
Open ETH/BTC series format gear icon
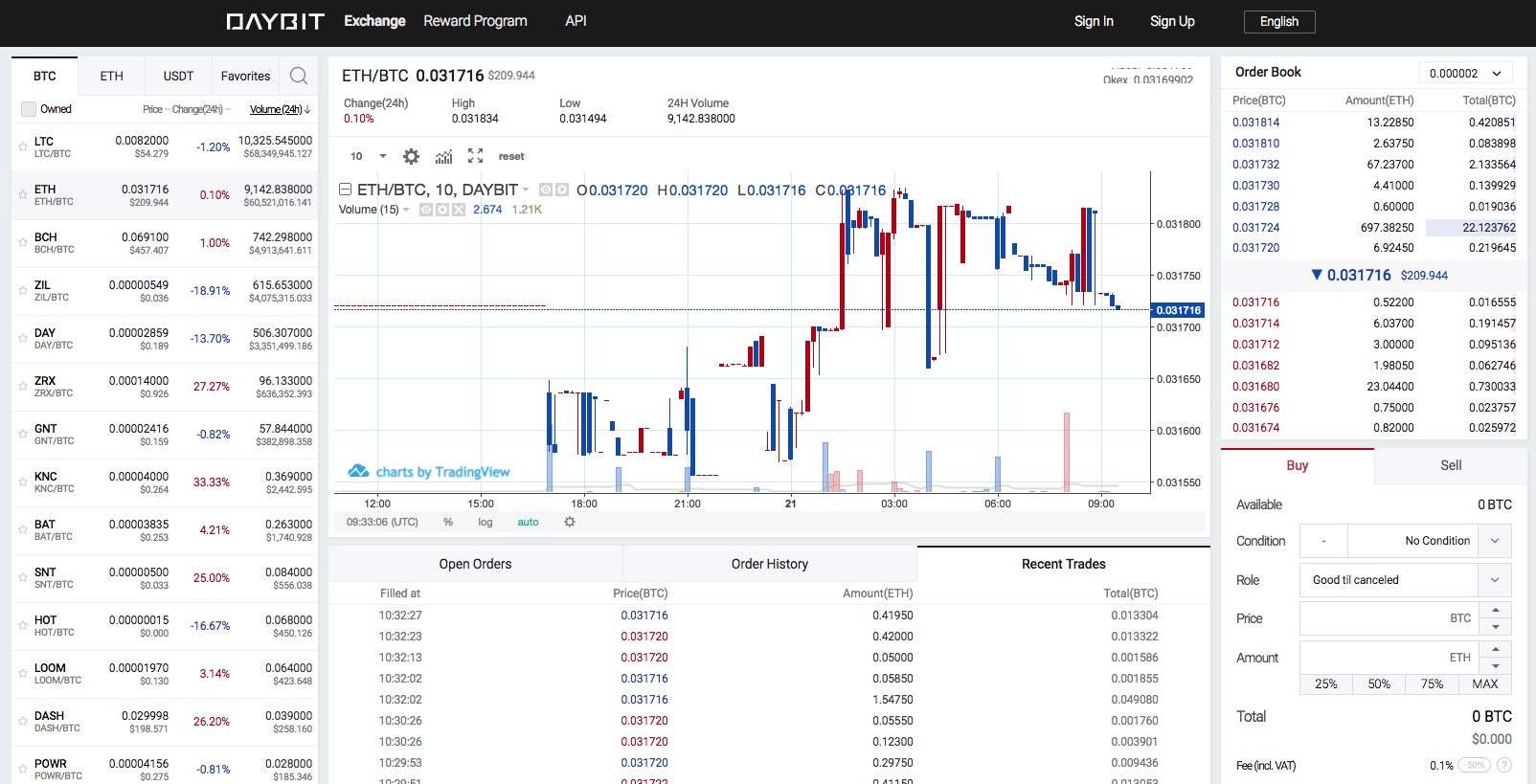[562, 190]
